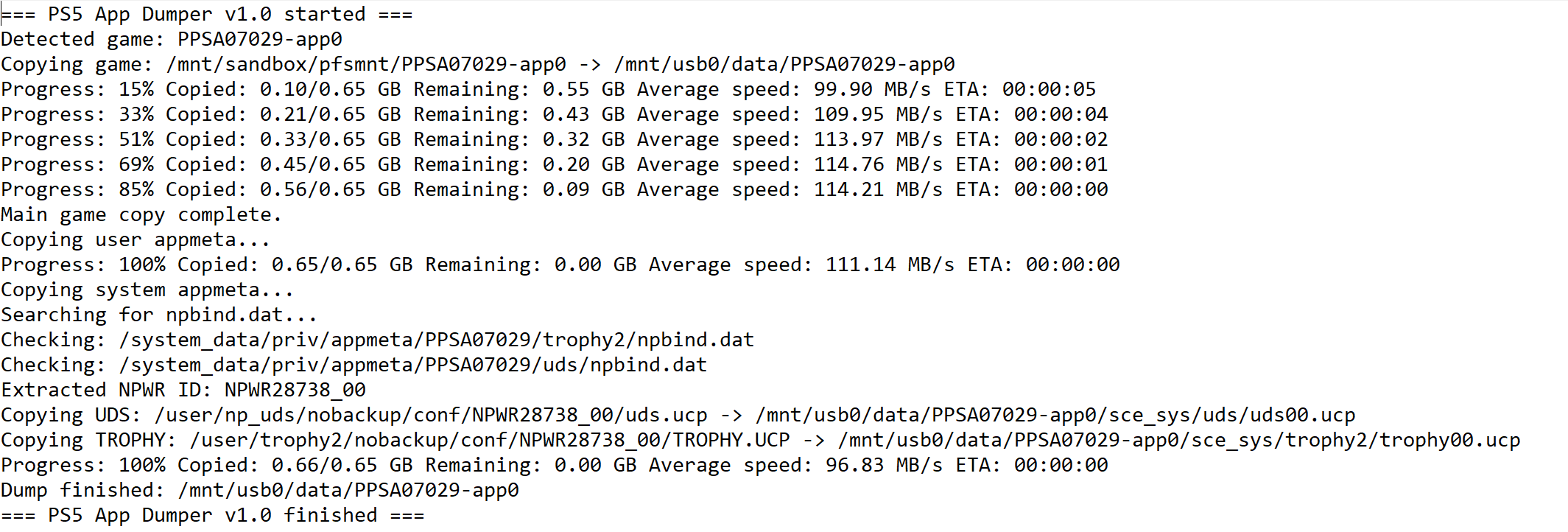Click the trophy2/npbind.dat checking path
This screenshot has height=532, width=1568.
pos(436,340)
